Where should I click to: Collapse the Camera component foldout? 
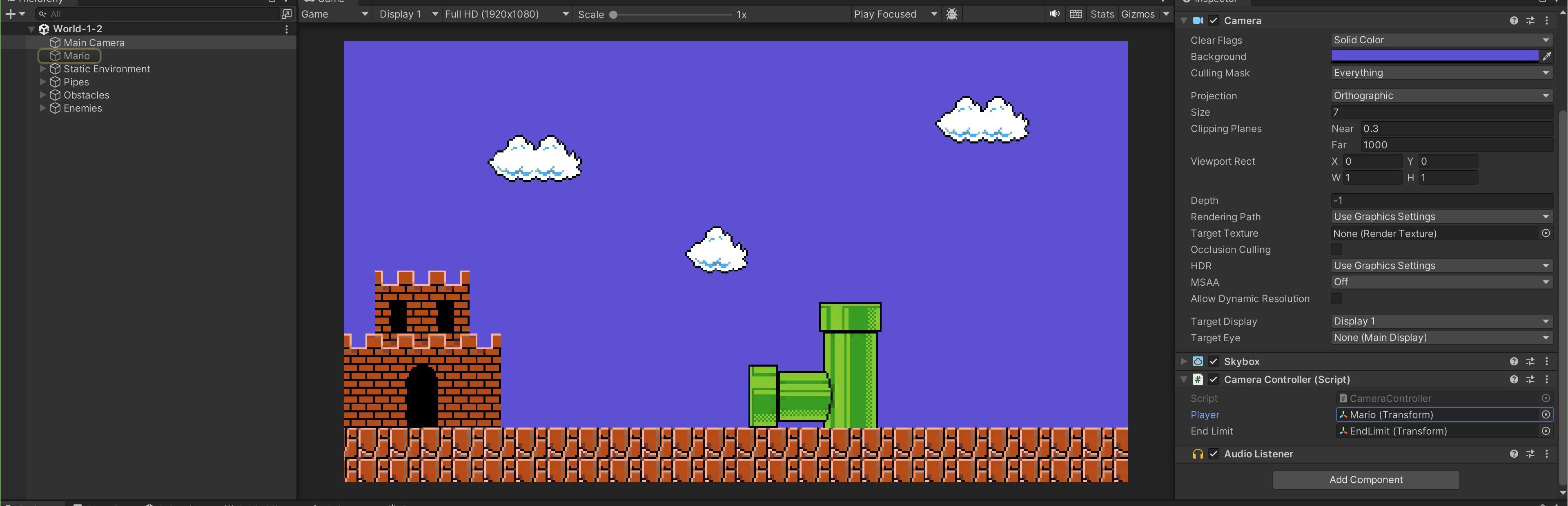point(1183,21)
